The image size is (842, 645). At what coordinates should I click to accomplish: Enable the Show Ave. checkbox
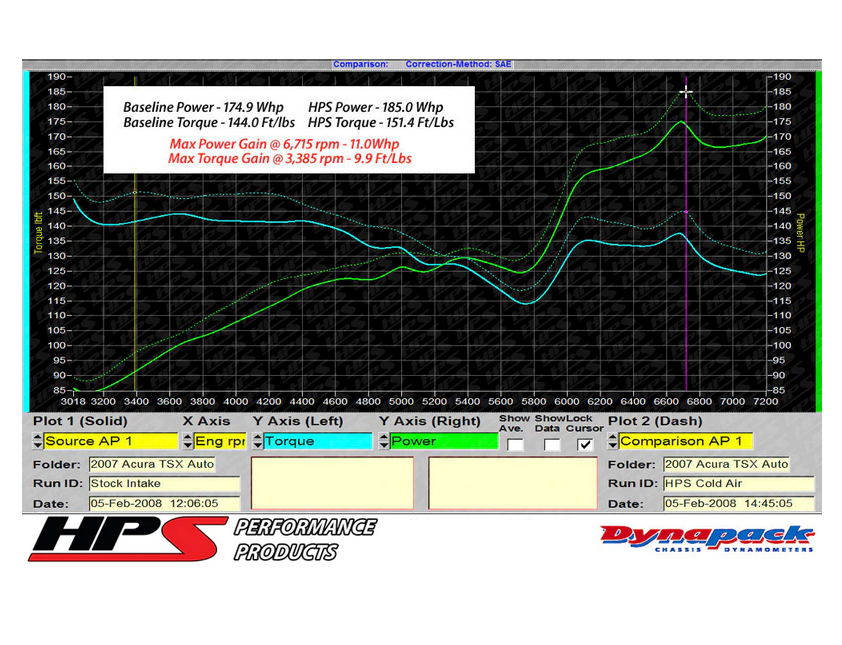tap(515, 443)
